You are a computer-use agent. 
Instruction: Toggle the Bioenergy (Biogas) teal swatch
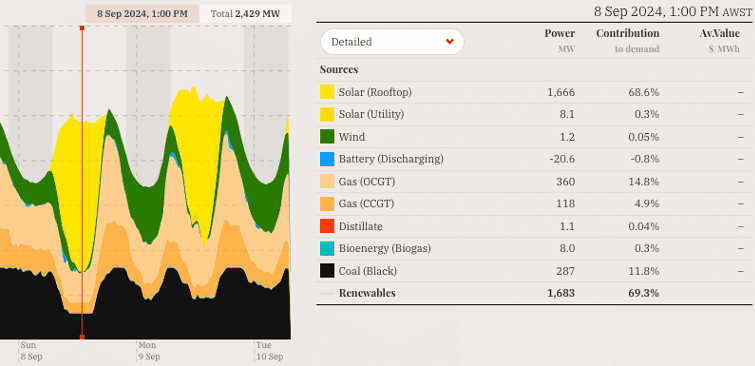pyautogui.click(x=327, y=248)
